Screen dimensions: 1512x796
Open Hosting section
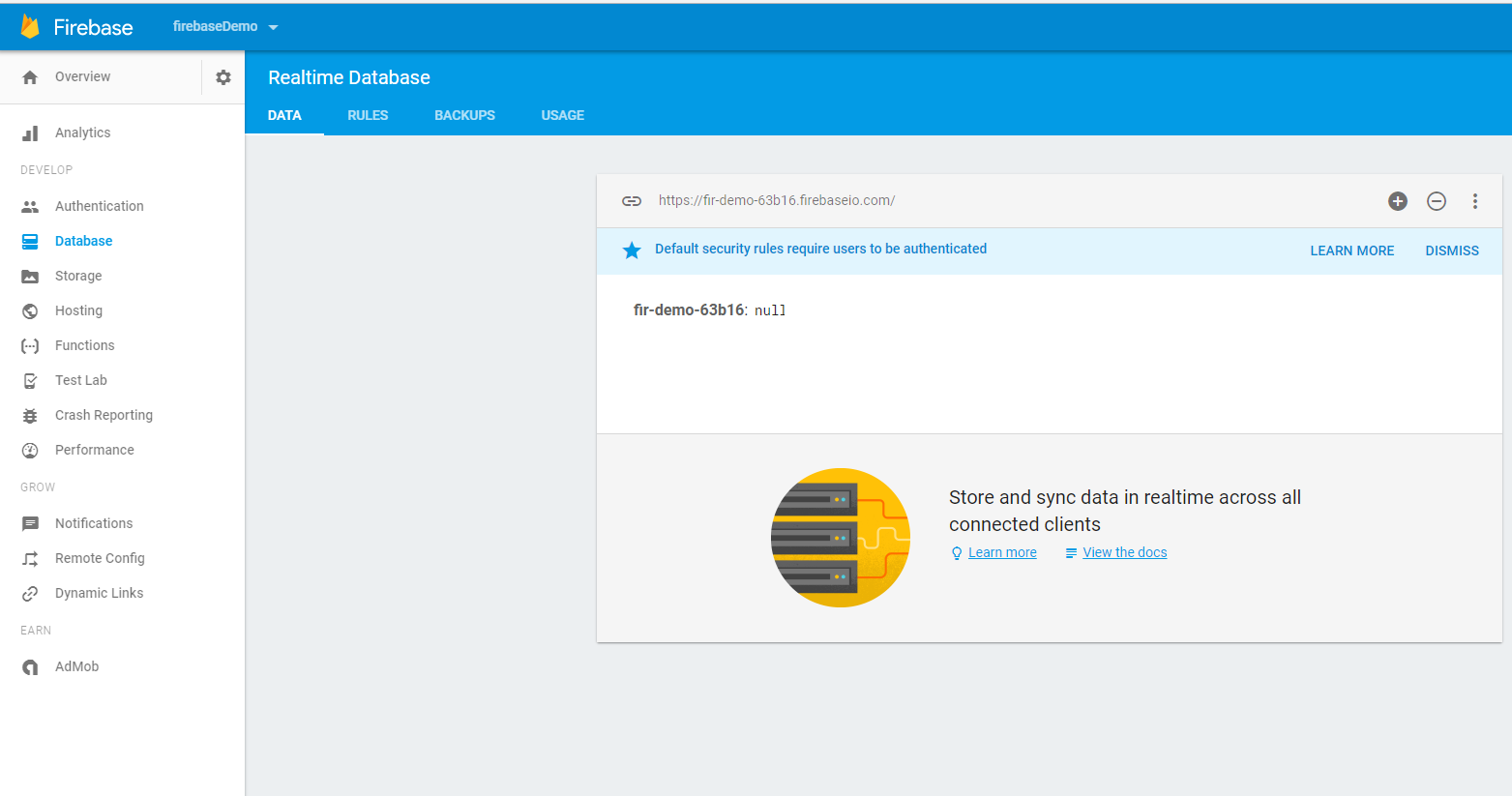[x=78, y=311]
